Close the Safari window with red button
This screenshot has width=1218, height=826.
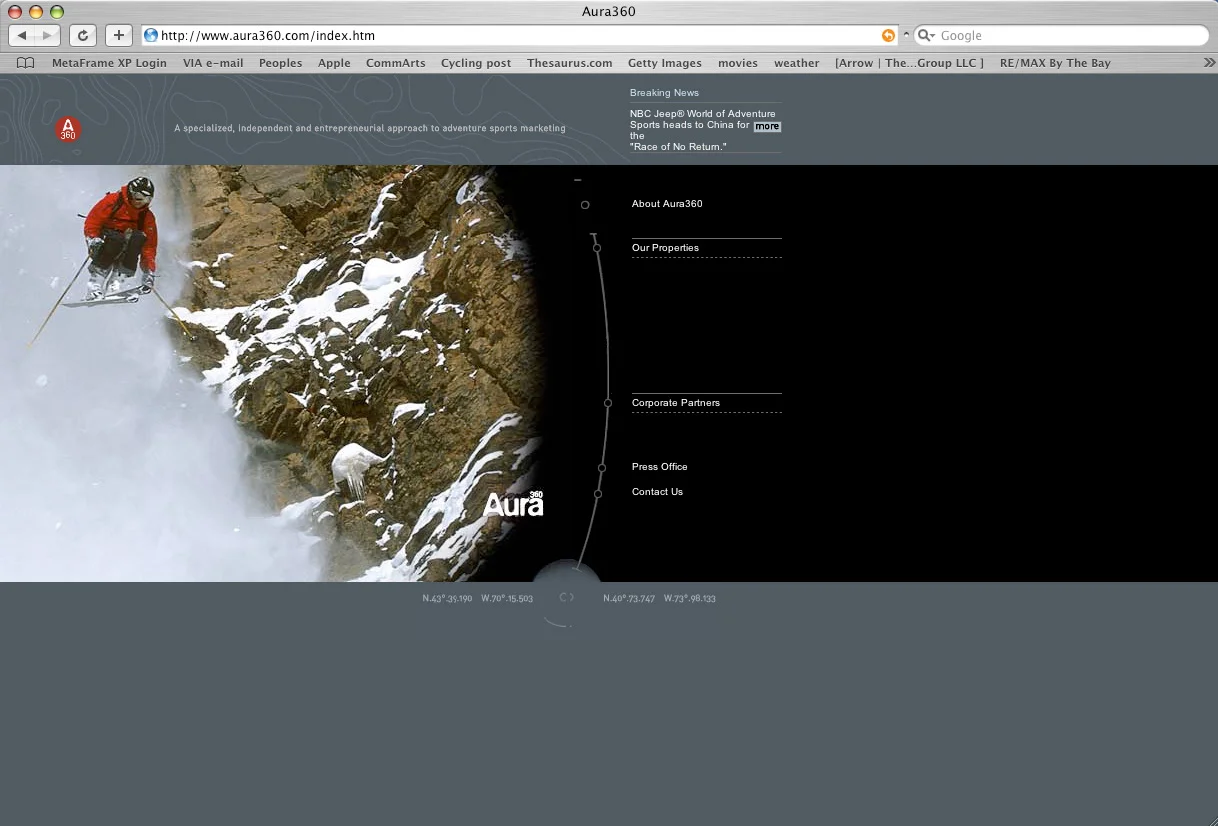click(15, 12)
